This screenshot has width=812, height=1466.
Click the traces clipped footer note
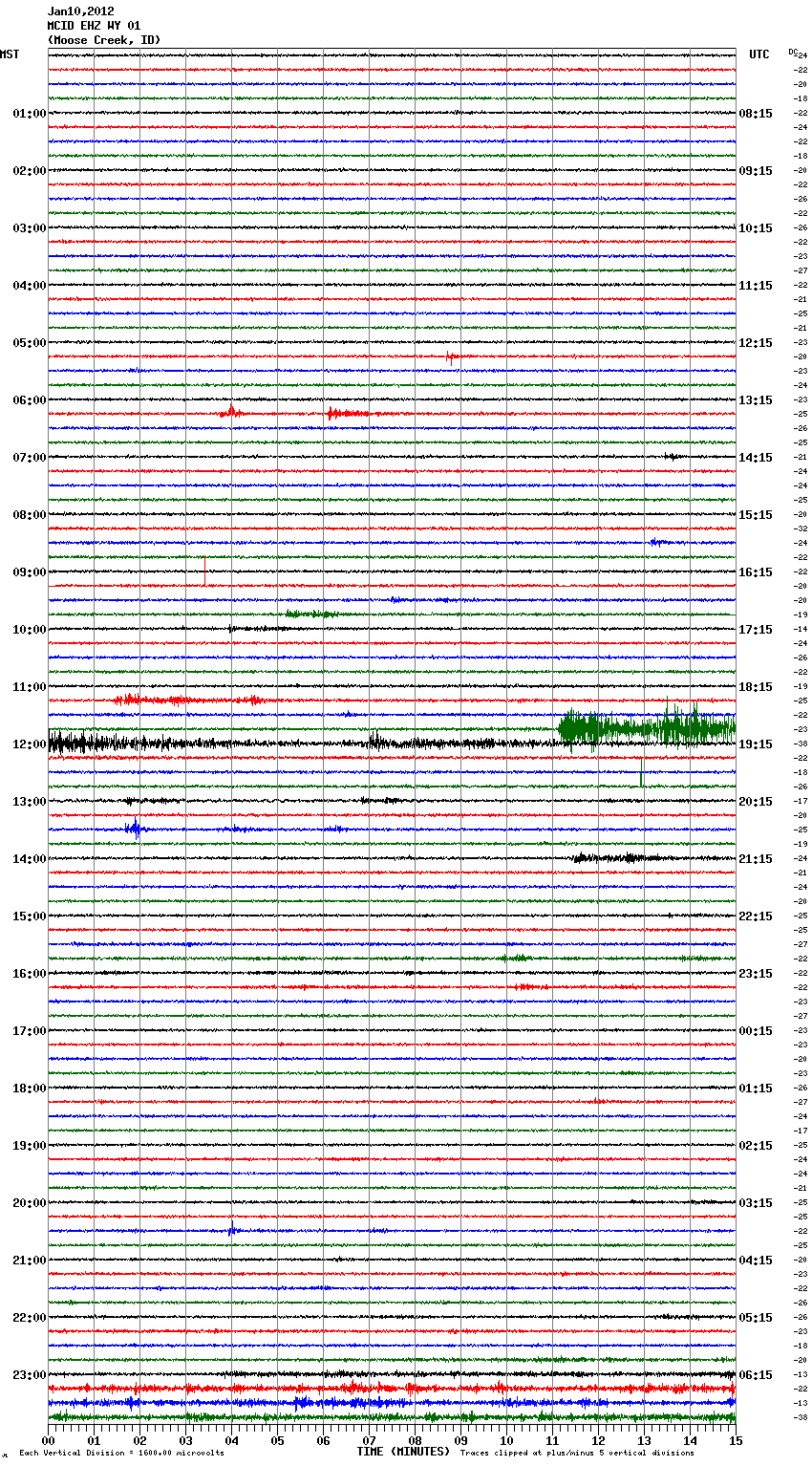(577, 1453)
